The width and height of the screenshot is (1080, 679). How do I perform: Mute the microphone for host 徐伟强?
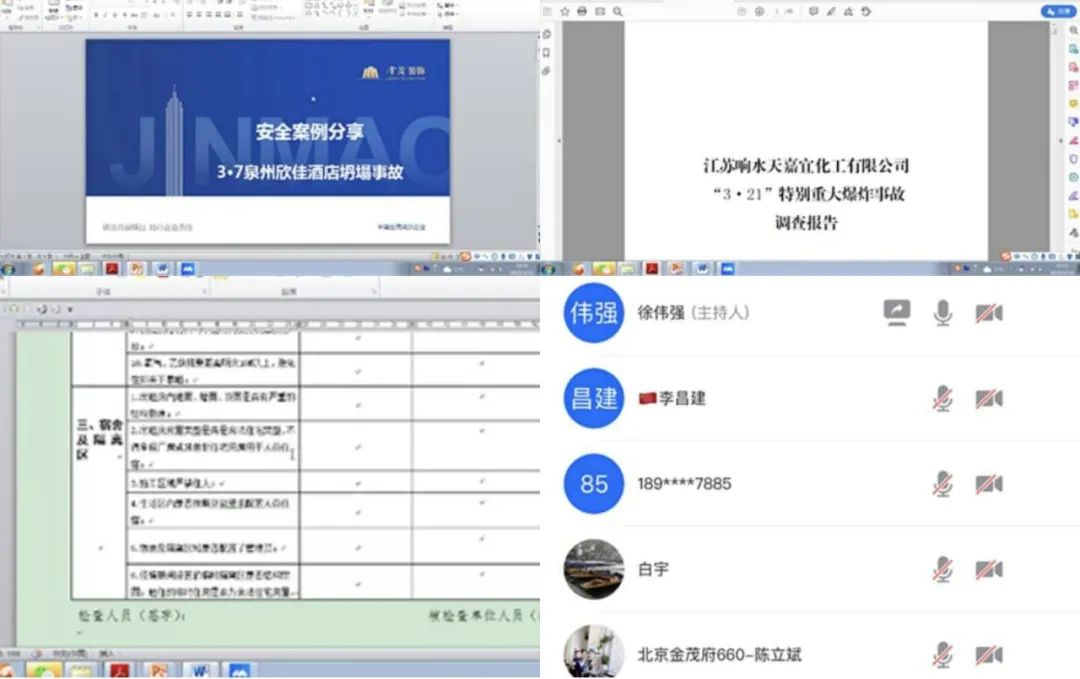tap(942, 313)
